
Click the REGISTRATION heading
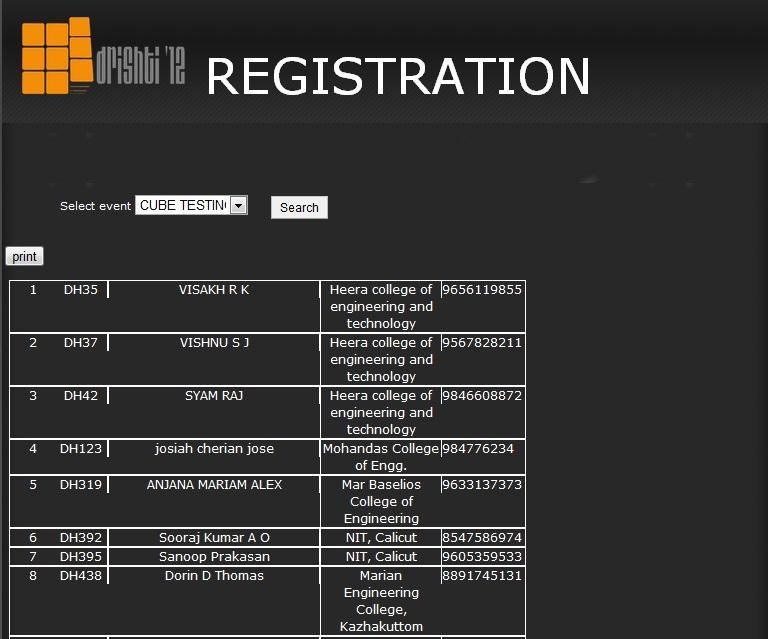point(398,76)
